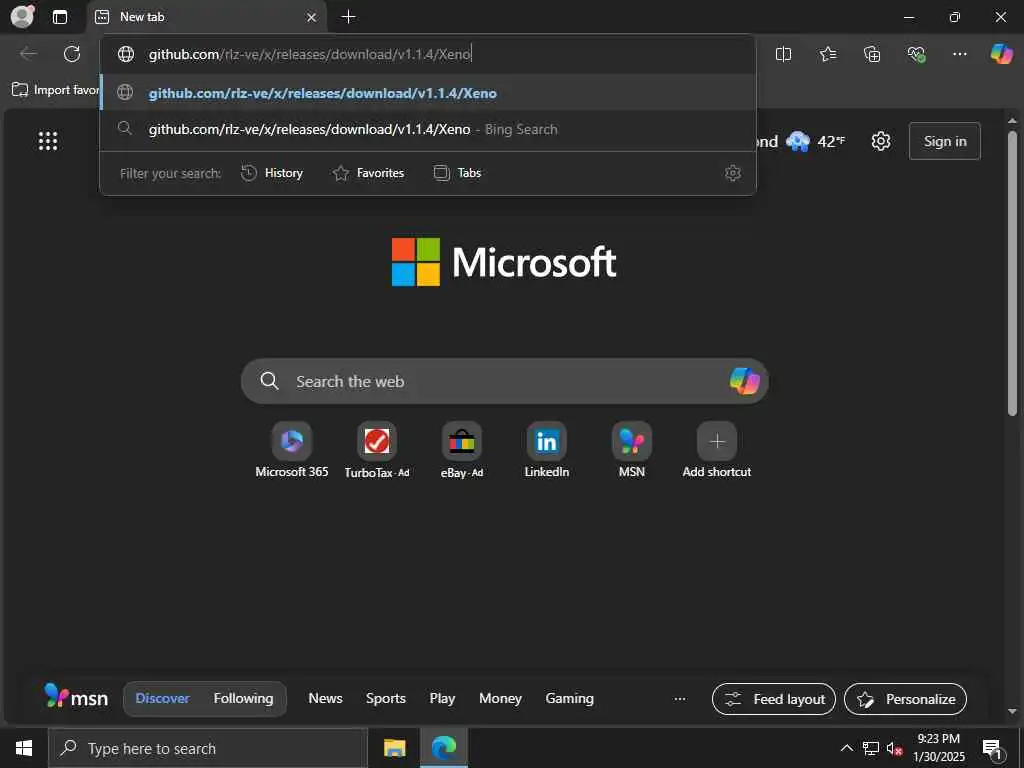This screenshot has height=768, width=1024.
Task: Click the browser Back arrow
Action: coord(28,54)
